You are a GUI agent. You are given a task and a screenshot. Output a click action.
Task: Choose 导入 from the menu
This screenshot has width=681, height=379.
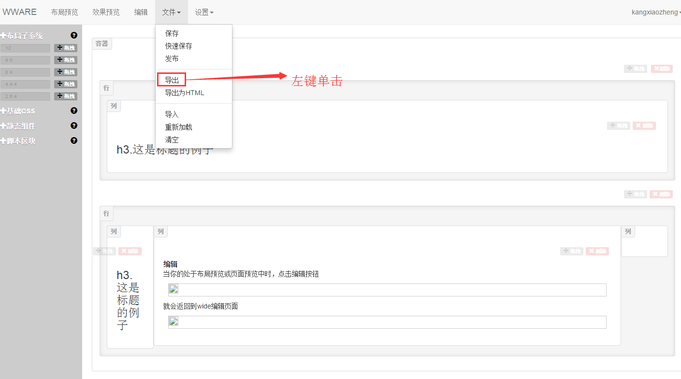(x=172, y=114)
